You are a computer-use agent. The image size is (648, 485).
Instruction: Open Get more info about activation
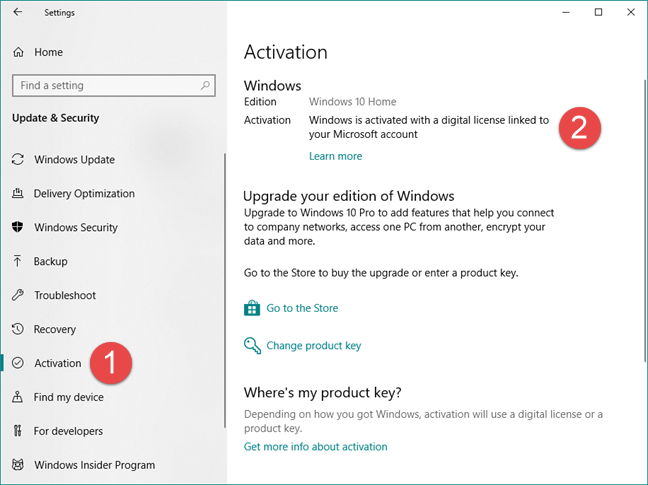[316, 447]
